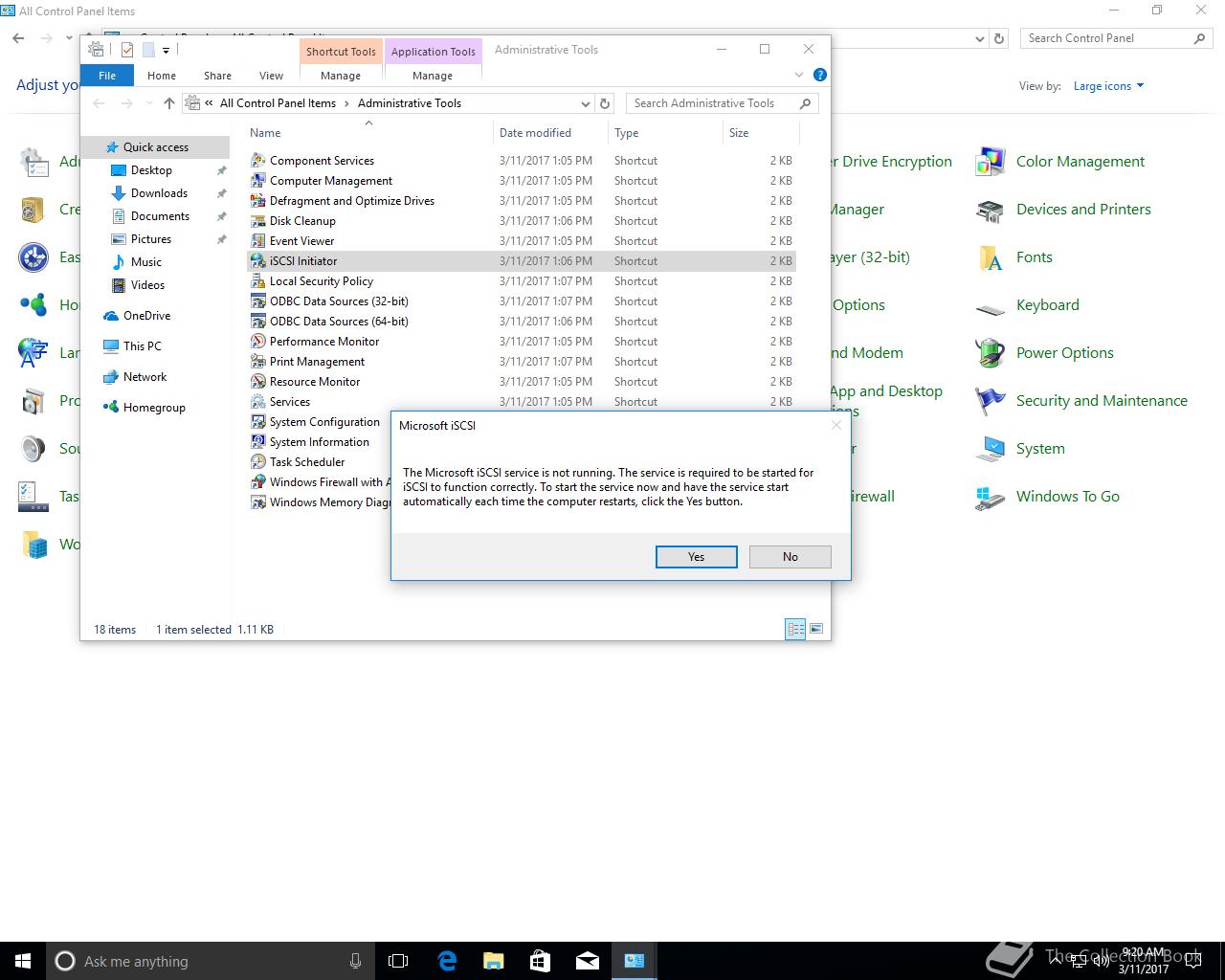Image resolution: width=1225 pixels, height=980 pixels.
Task: Go up one folder level
Action: pos(169,103)
